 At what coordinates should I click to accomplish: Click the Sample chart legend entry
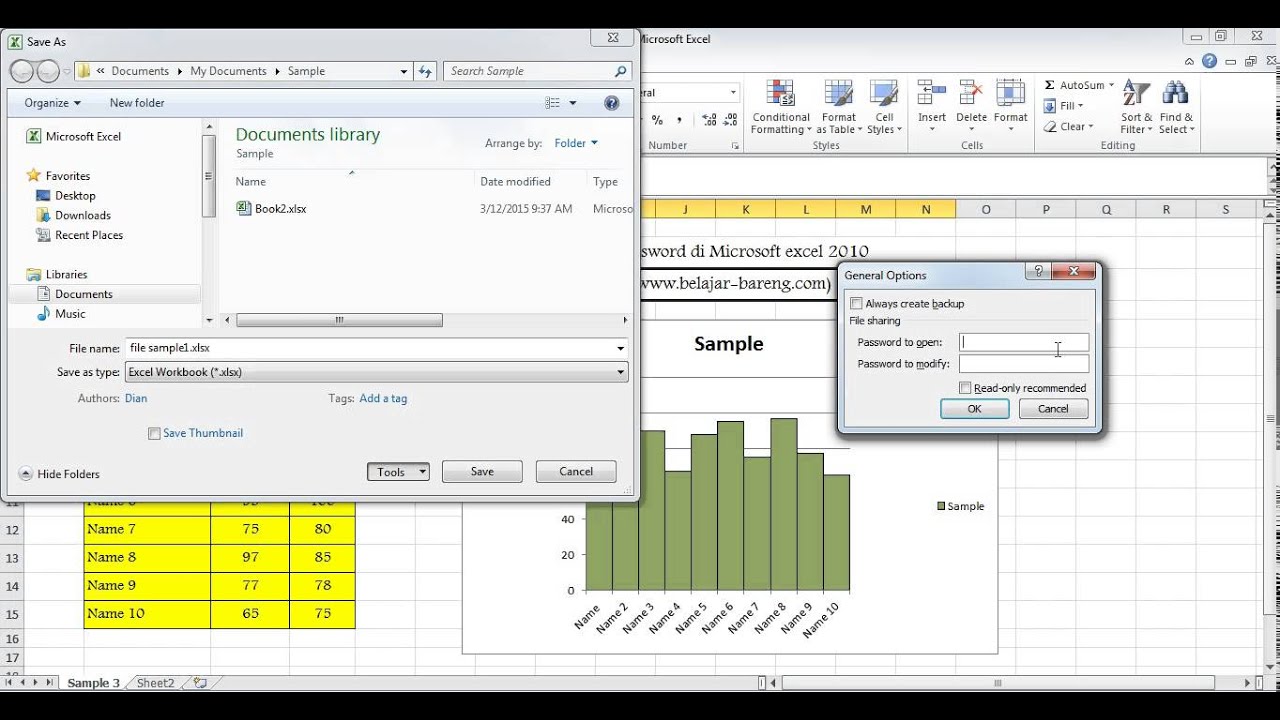pyautogui.click(x=960, y=506)
